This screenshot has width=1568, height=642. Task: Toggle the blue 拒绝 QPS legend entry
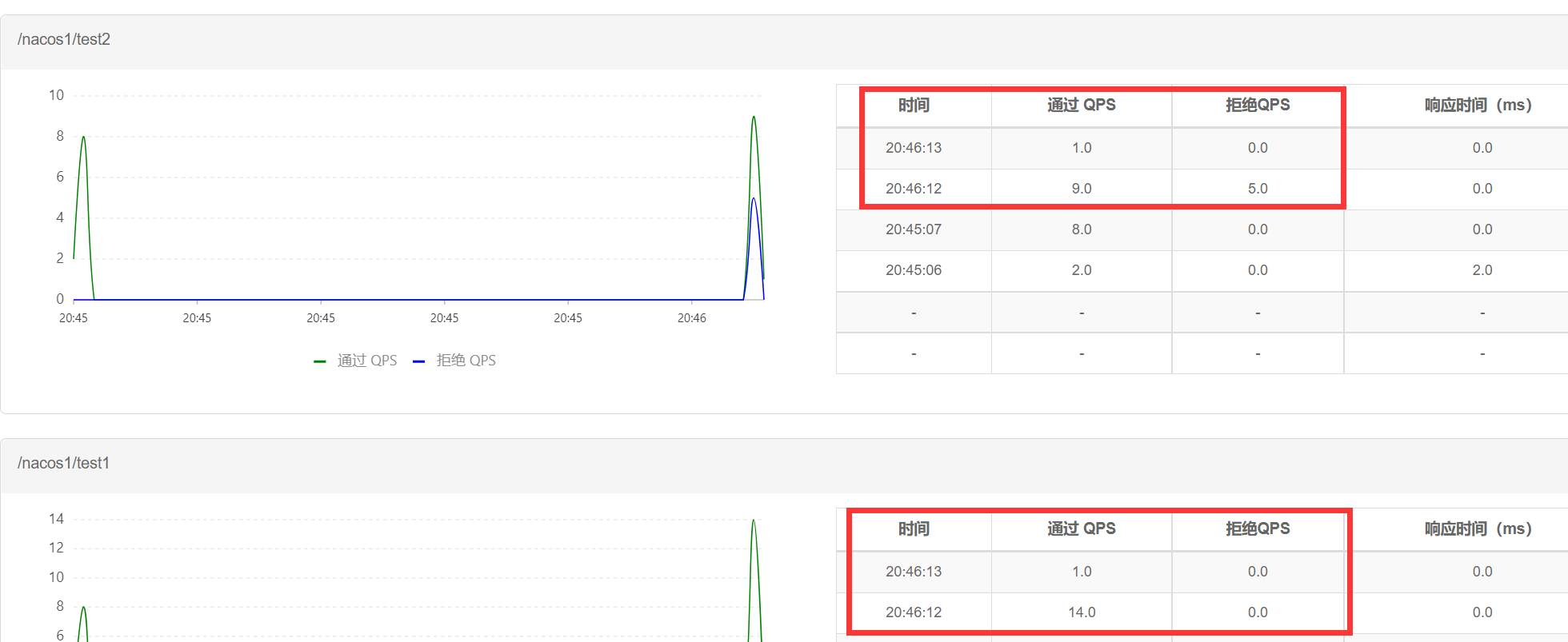454,361
